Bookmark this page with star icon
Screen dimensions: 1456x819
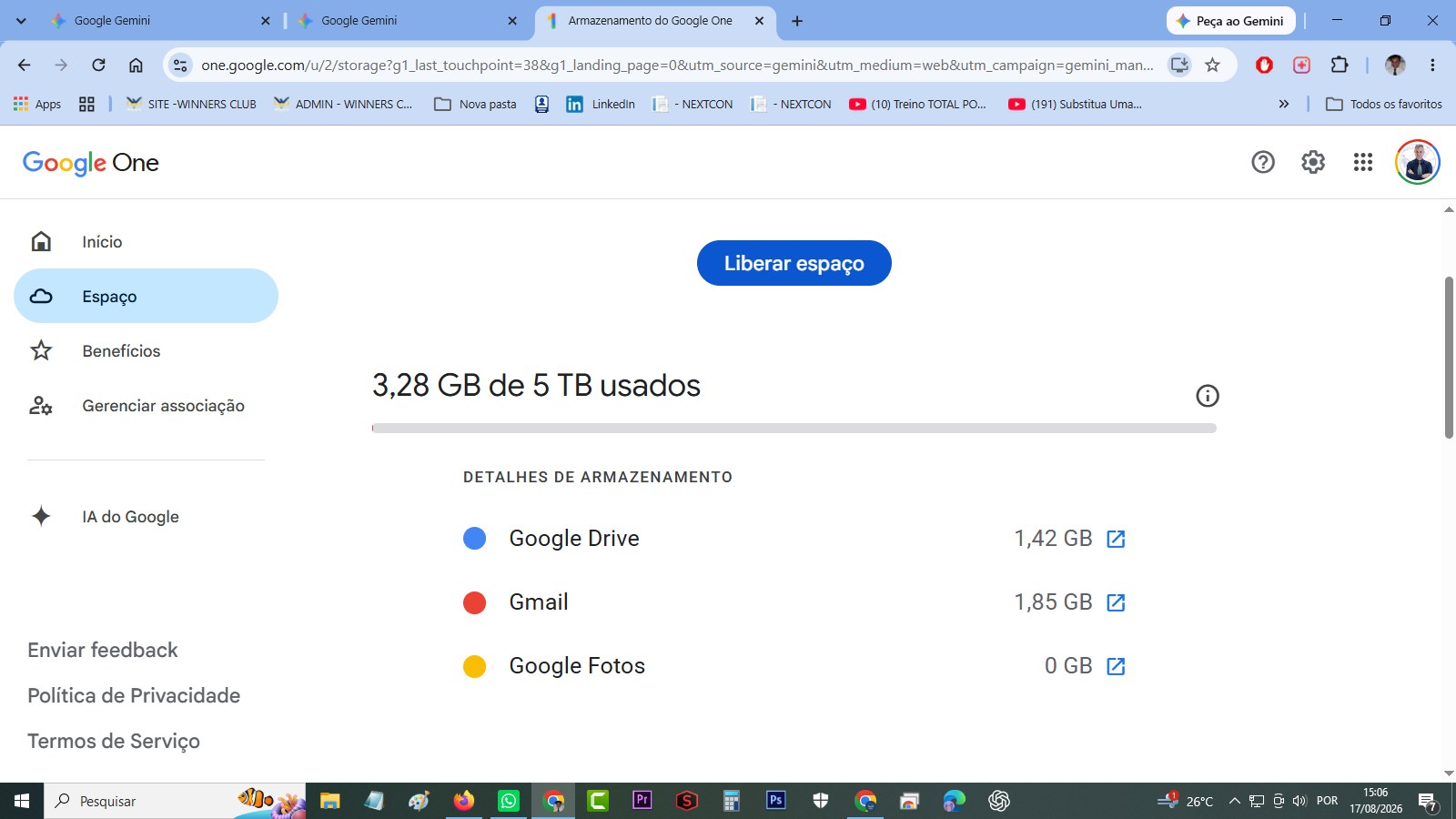point(1212,65)
